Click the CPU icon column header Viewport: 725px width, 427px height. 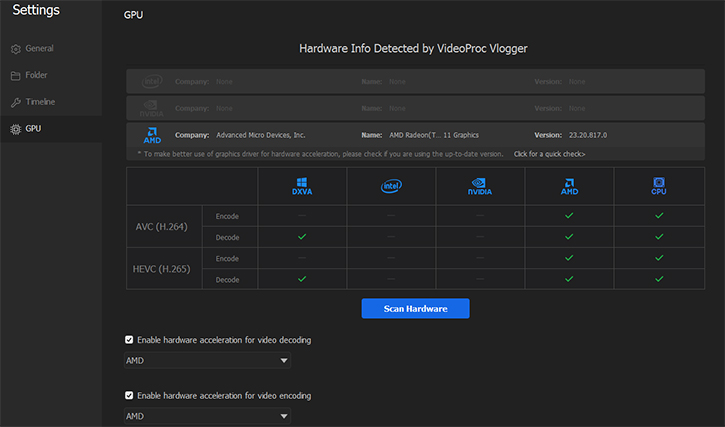[x=658, y=186]
